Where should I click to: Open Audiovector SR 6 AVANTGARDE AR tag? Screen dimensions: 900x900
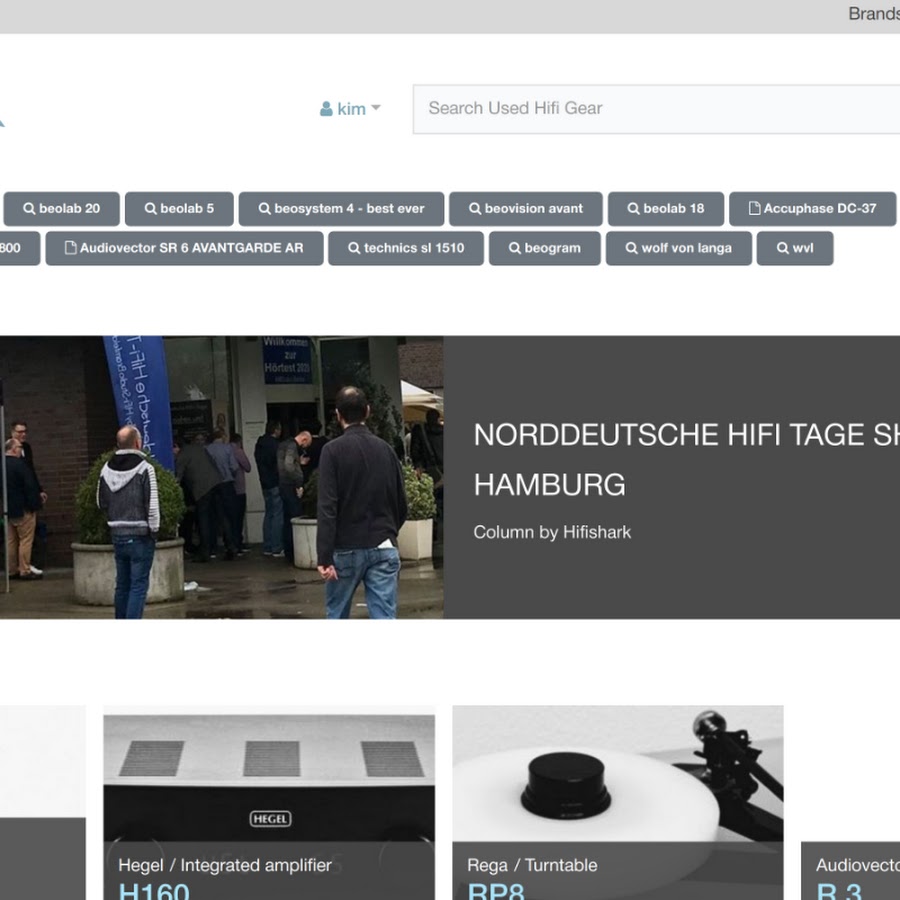(184, 249)
